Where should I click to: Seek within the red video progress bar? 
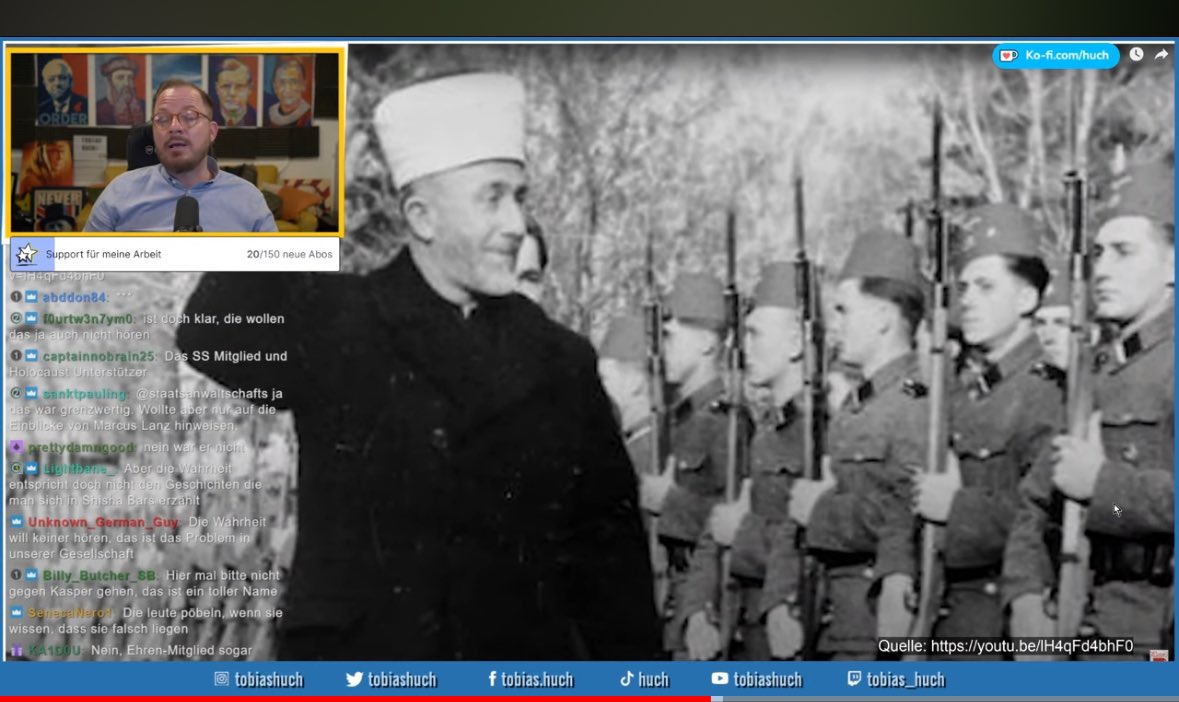(x=355, y=699)
